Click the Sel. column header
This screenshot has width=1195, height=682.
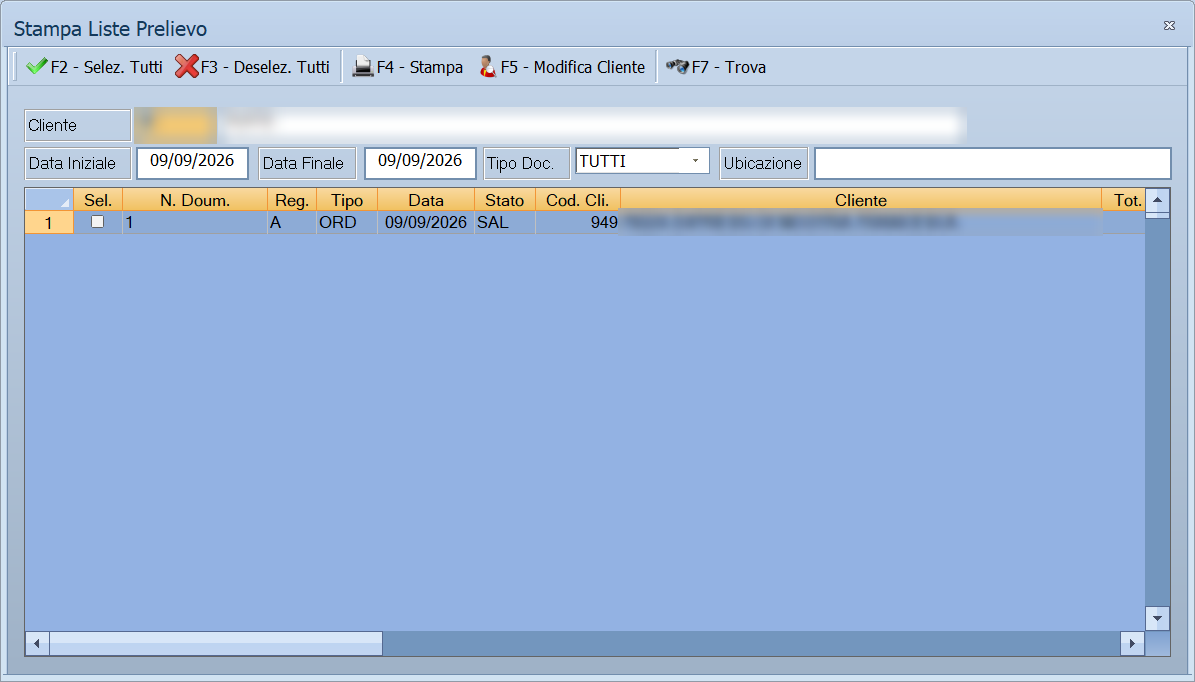click(98, 200)
